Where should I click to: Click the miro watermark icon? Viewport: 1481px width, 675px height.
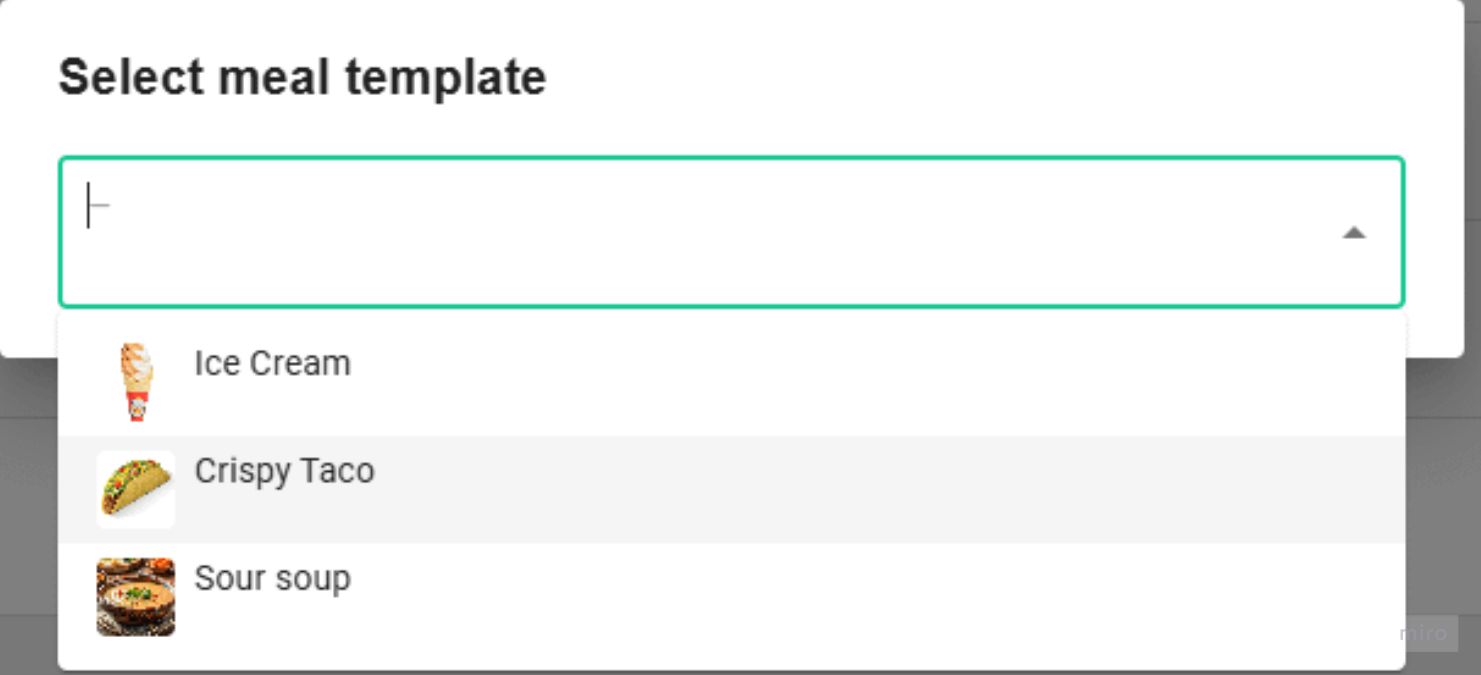coord(1423,632)
